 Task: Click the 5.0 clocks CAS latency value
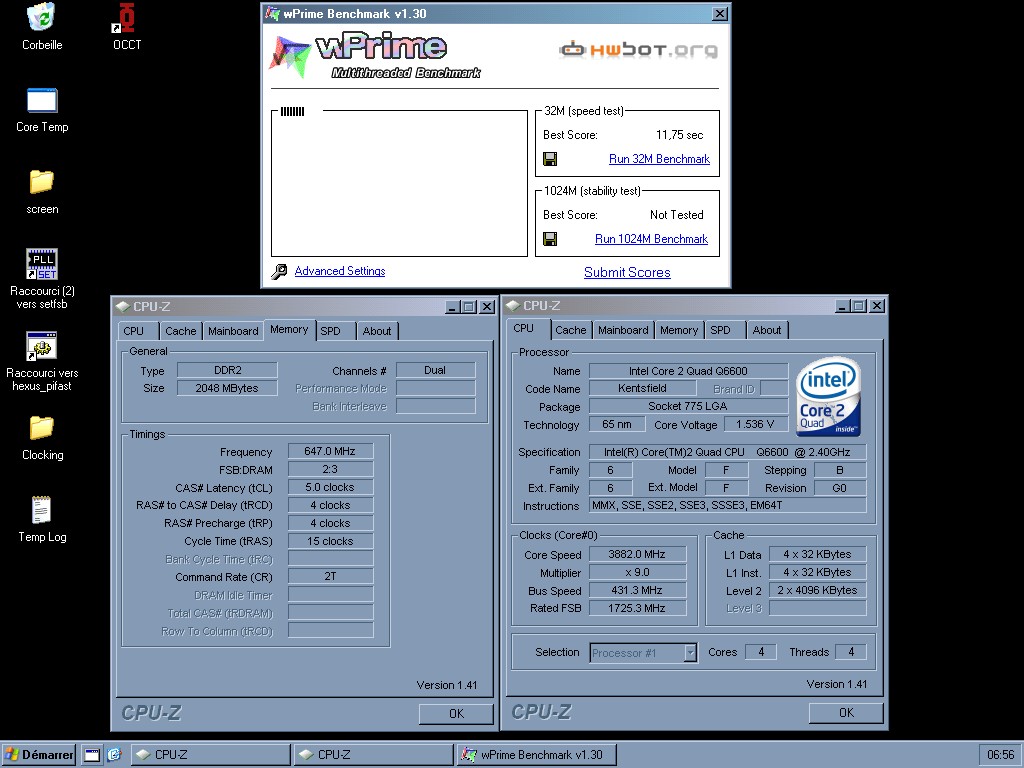point(330,487)
